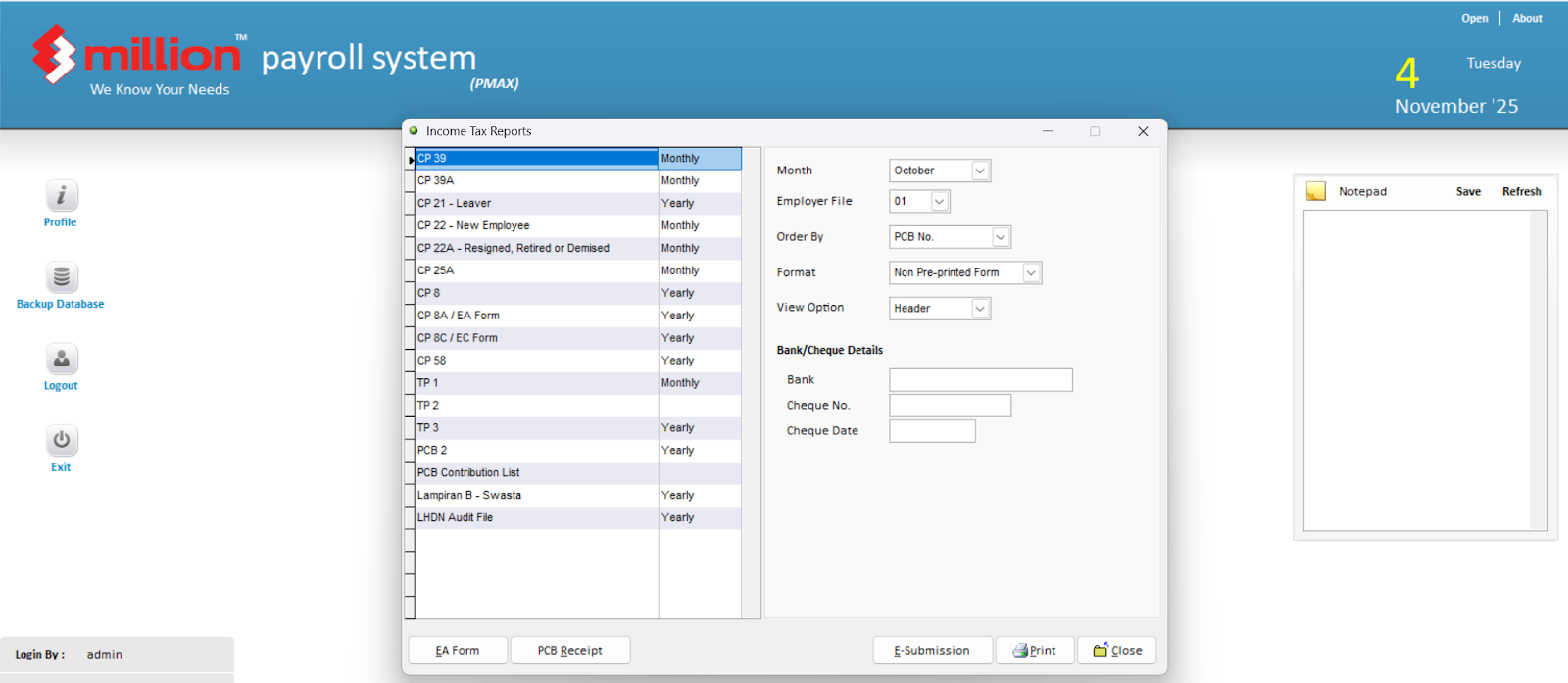This screenshot has height=683, width=1568.
Task: Click the Logout user icon
Action: (61, 360)
